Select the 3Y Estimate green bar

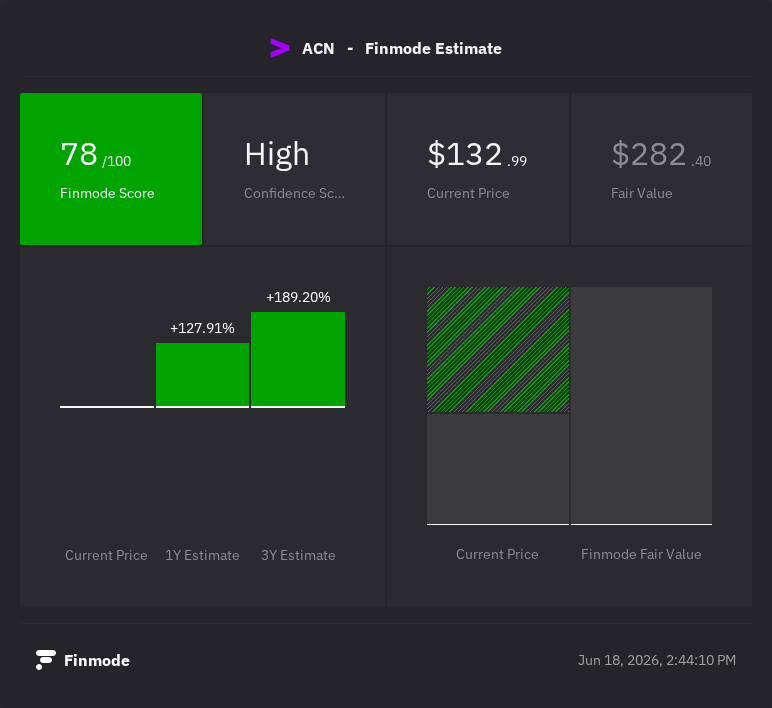(298, 359)
